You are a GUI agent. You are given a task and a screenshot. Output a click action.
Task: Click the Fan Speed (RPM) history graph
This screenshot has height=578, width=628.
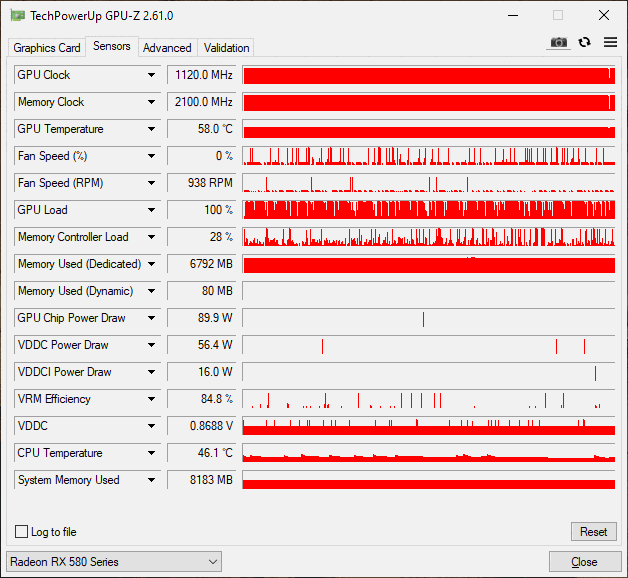coord(429,183)
